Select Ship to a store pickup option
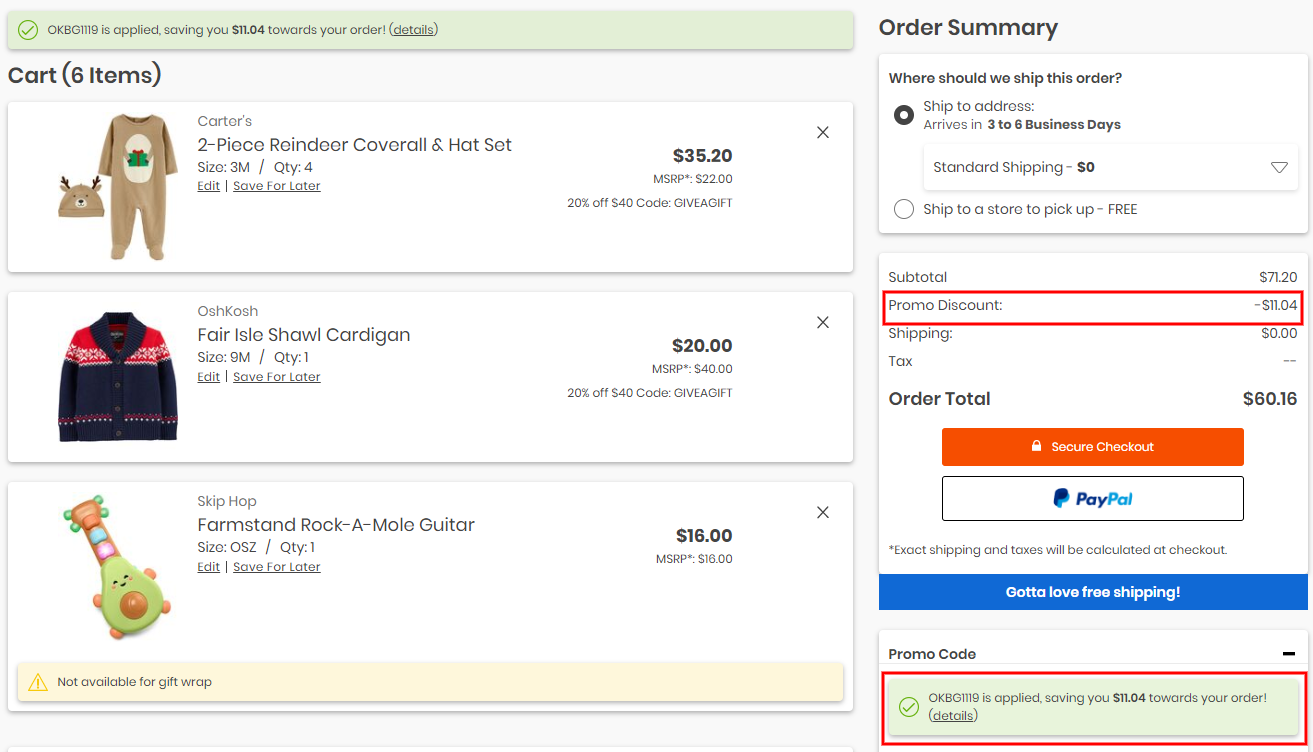The width and height of the screenshot is (1313, 752). click(904, 209)
